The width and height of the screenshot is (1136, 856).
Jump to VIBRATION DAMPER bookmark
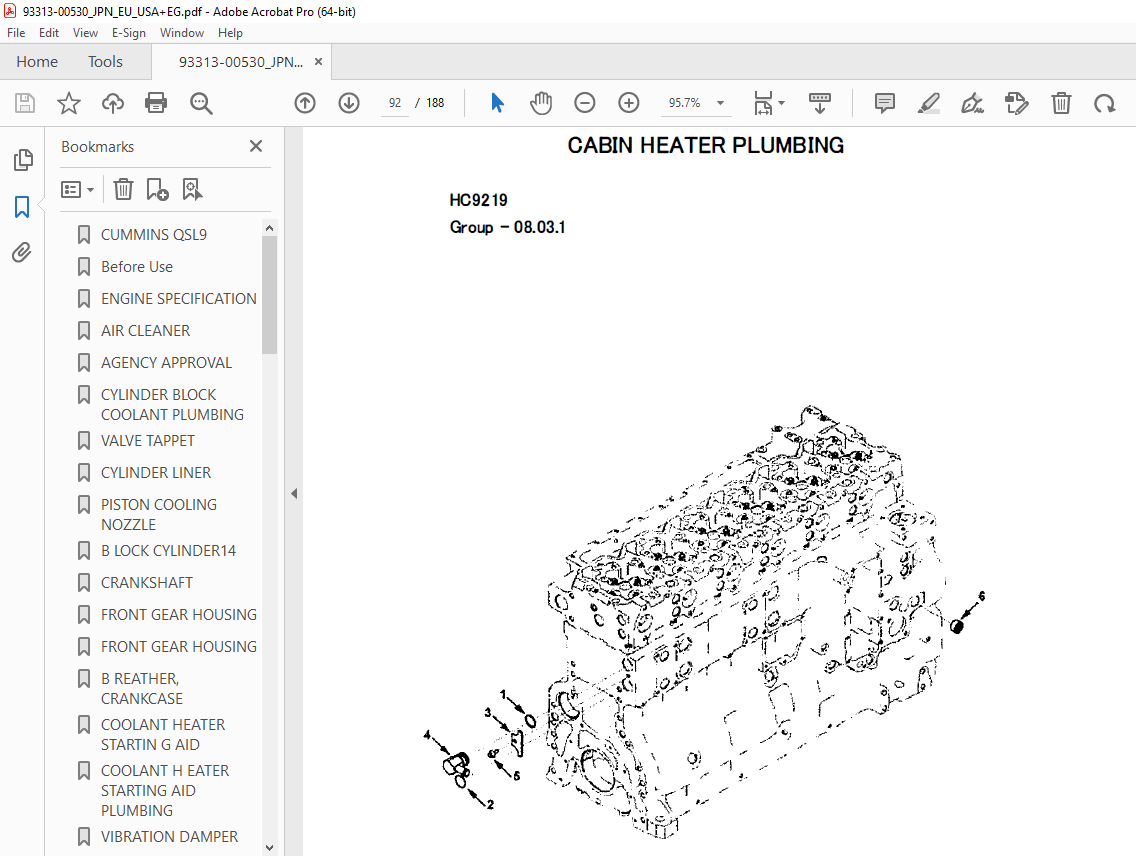tap(169, 836)
